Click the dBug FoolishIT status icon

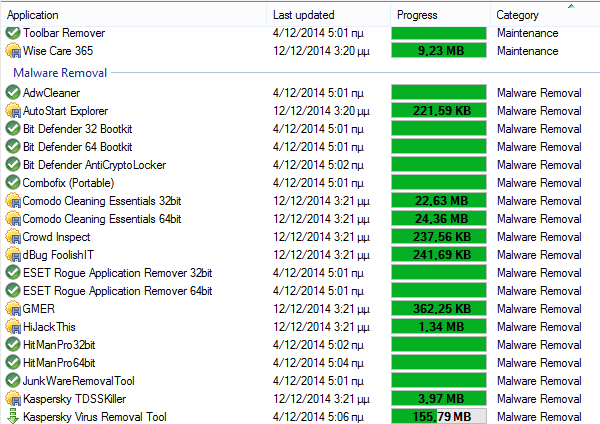tap(13, 254)
